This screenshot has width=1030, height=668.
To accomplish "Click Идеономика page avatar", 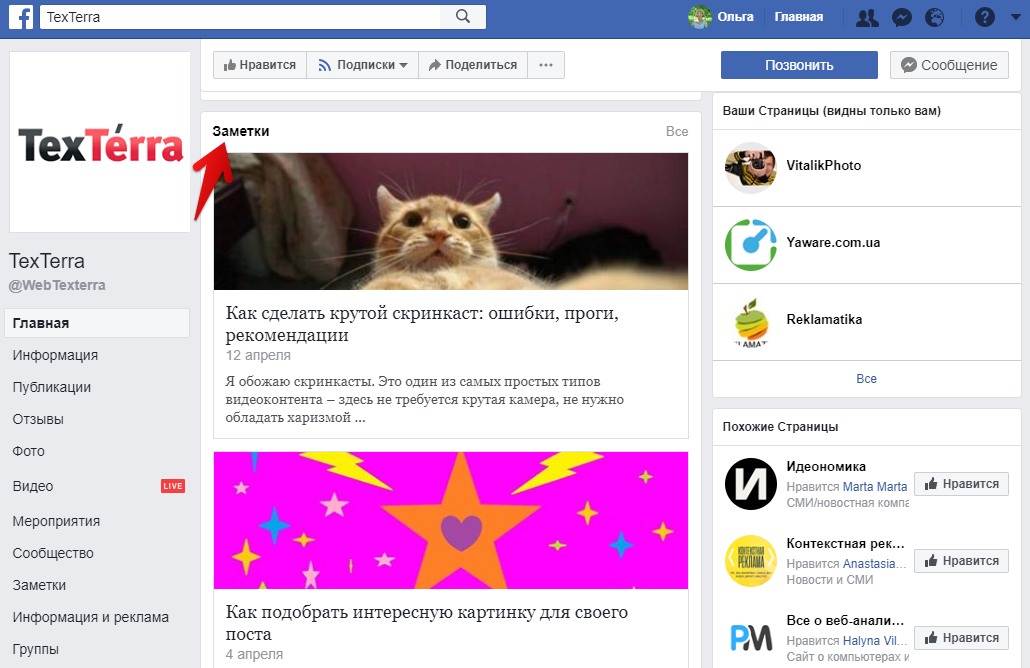I will coord(750,484).
